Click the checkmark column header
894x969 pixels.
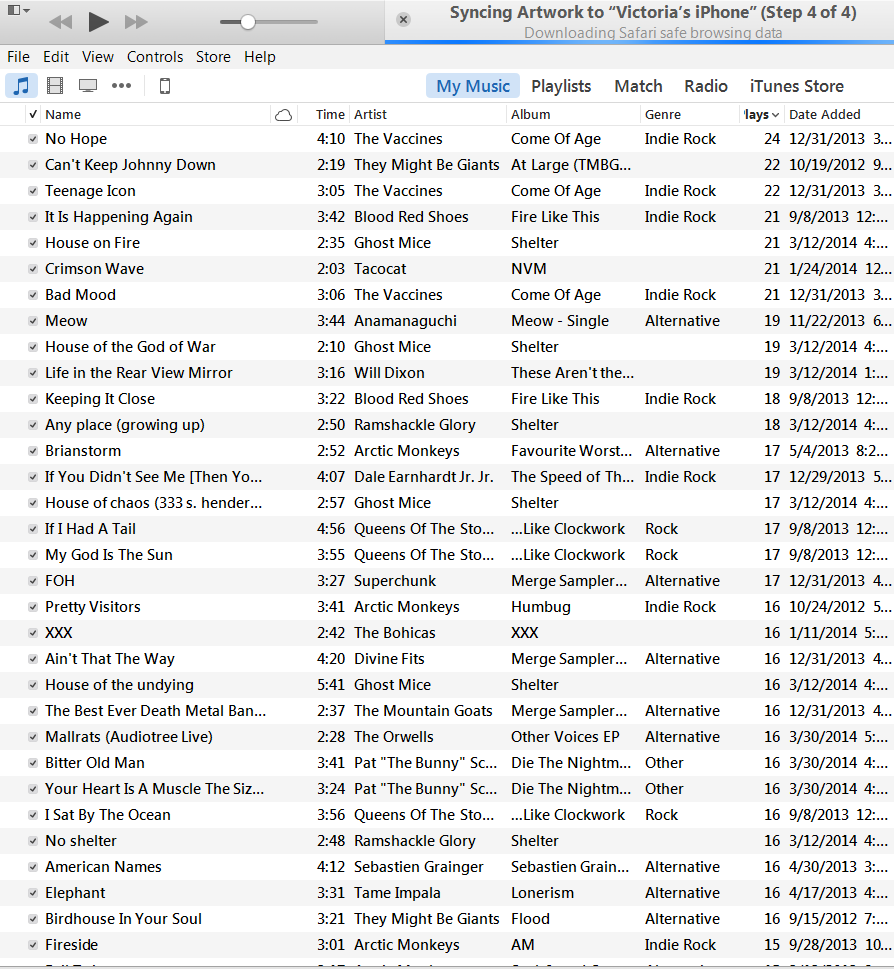[33, 114]
